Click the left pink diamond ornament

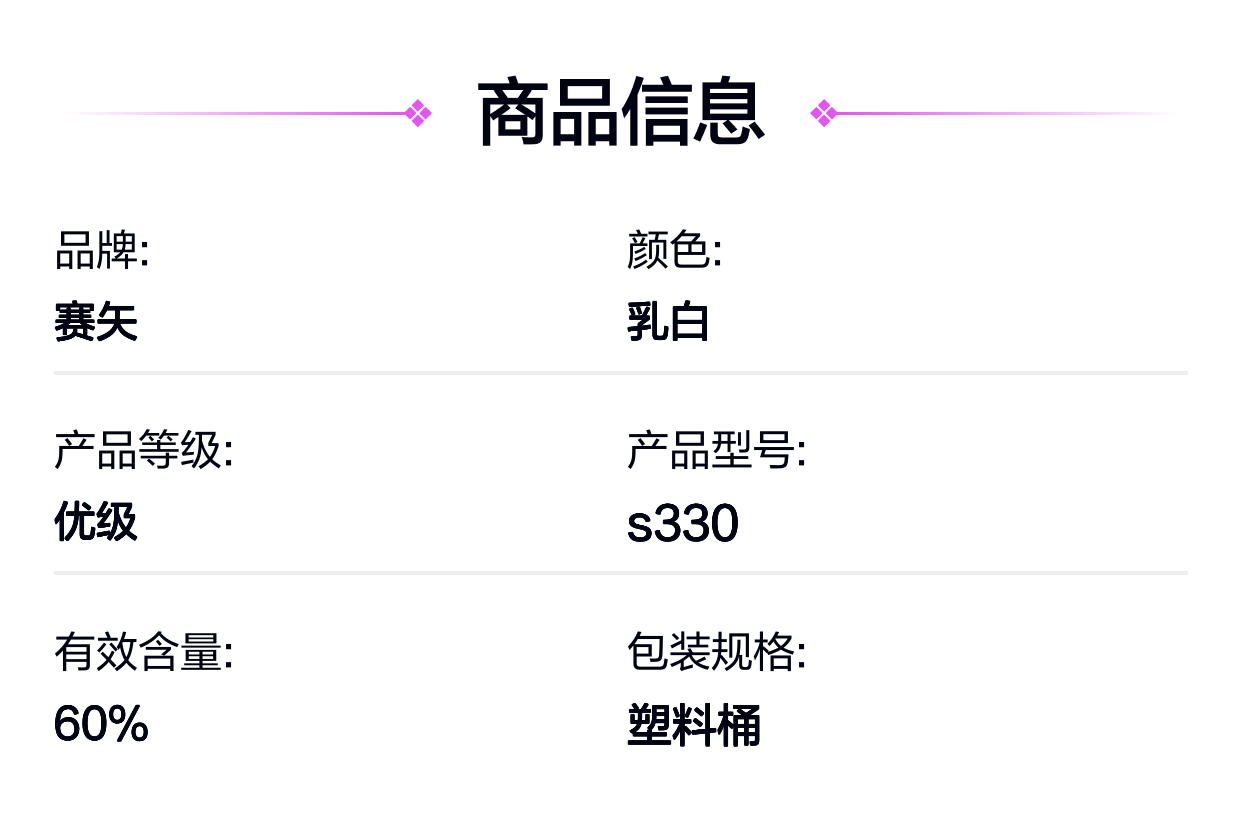pos(418,113)
